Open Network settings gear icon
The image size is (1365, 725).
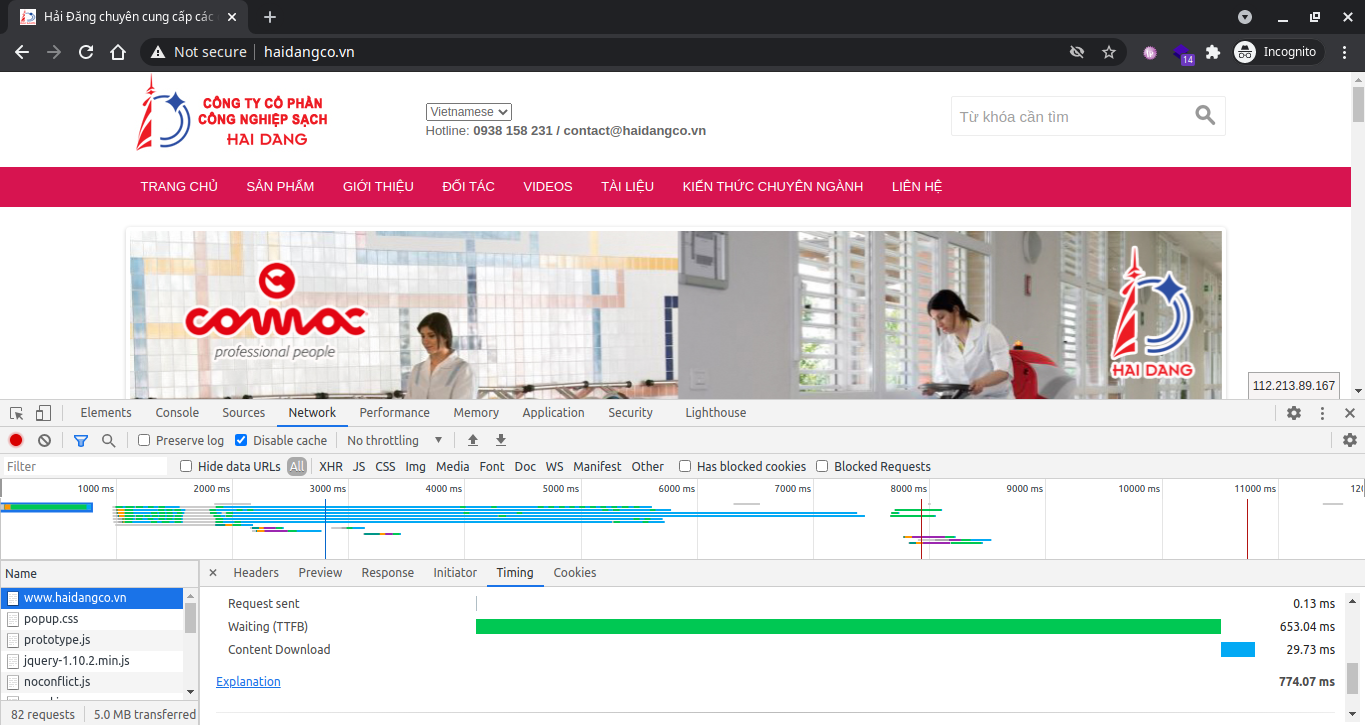coord(1350,440)
